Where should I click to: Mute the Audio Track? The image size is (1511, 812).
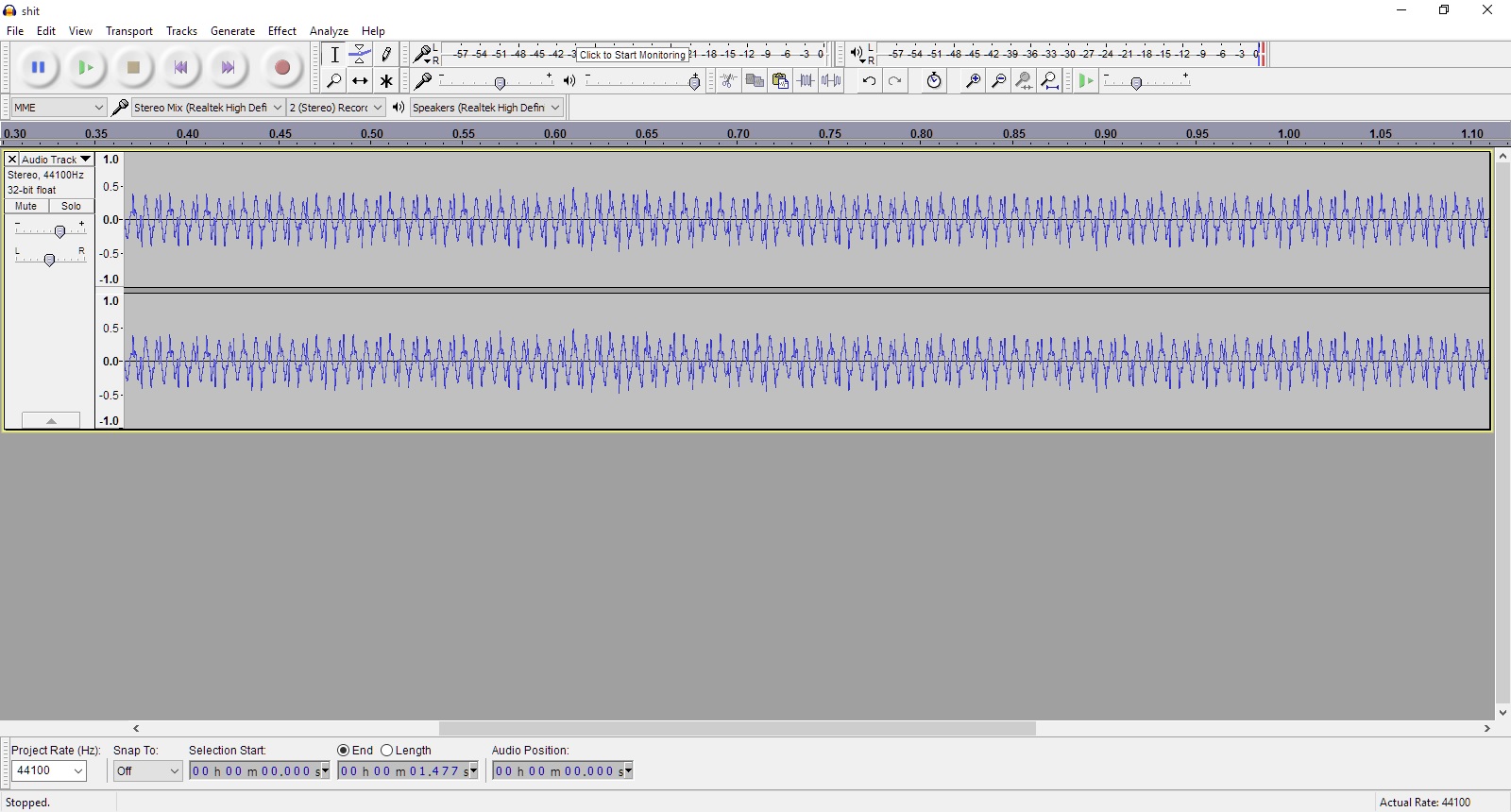[x=26, y=206]
